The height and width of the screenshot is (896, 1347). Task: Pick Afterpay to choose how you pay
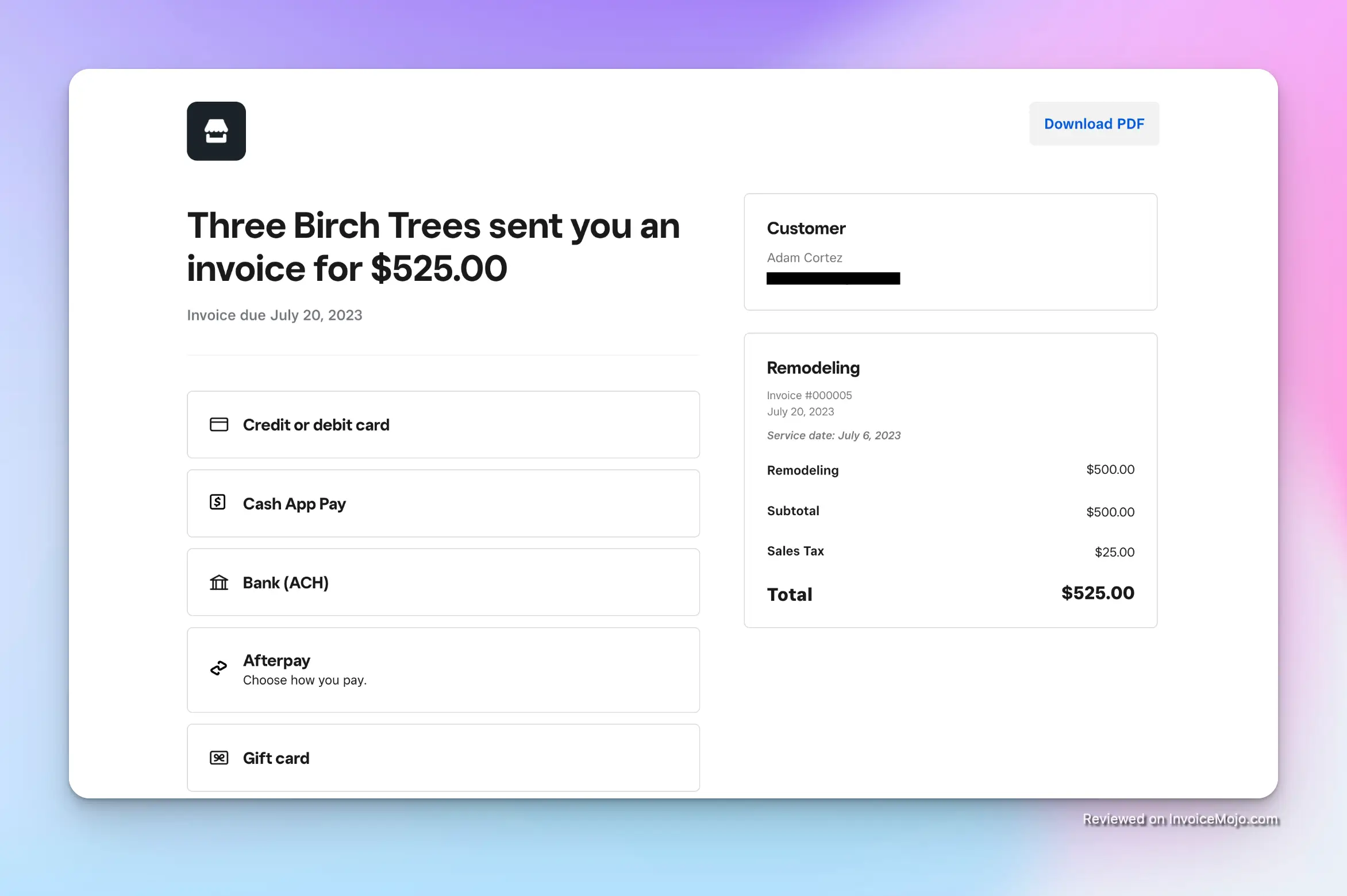(x=443, y=670)
